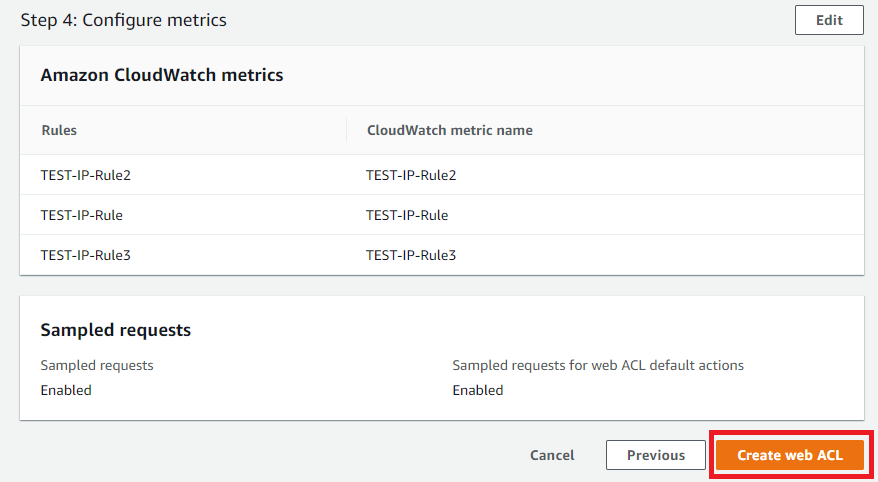
Task: Click the CloudWatch metric name column header
Action: (449, 130)
